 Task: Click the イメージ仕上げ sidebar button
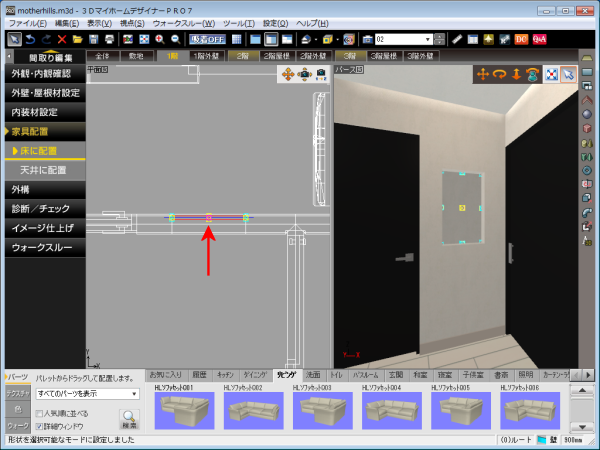[43, 227]
